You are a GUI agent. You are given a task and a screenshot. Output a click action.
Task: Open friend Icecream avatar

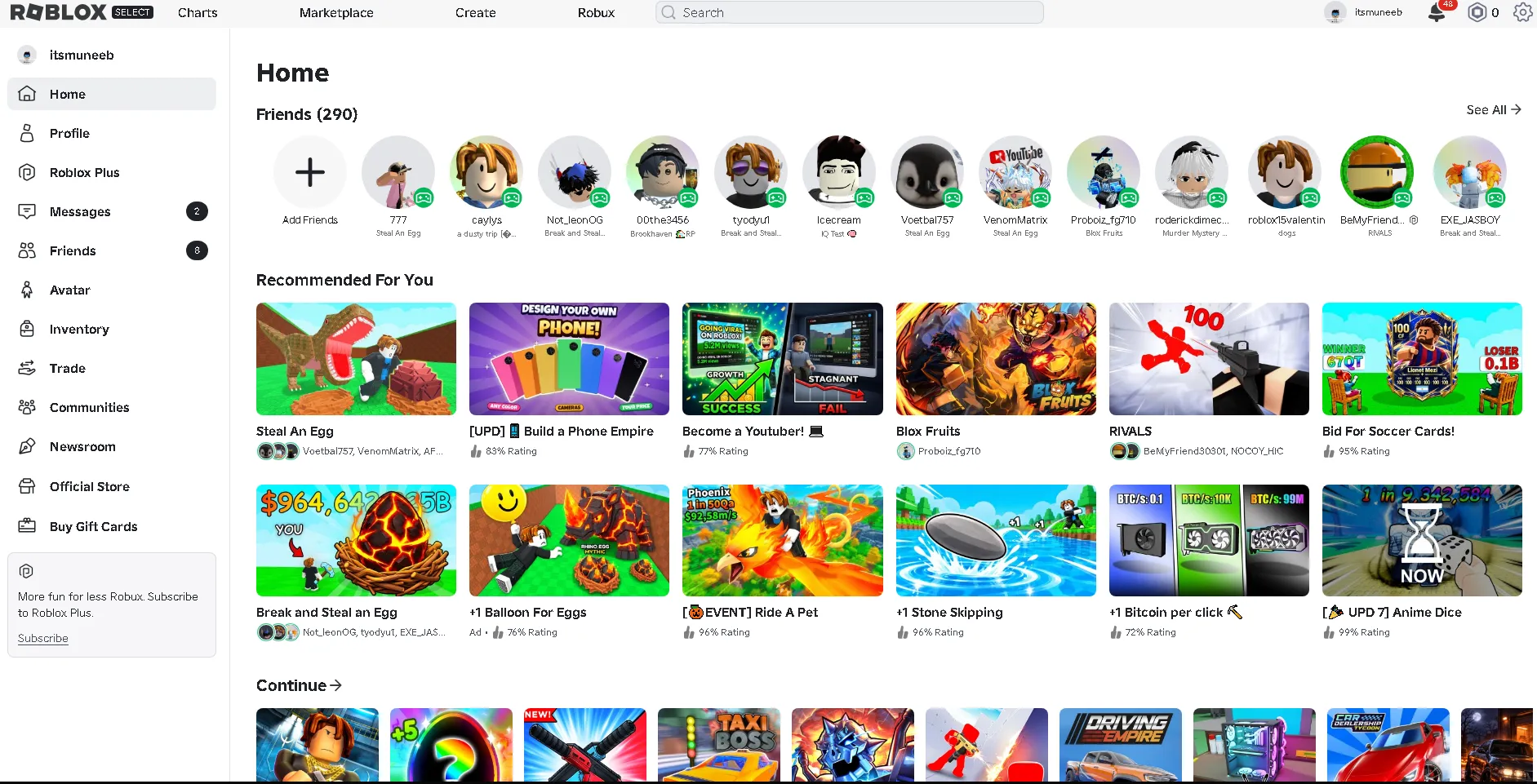pos(839,172)
